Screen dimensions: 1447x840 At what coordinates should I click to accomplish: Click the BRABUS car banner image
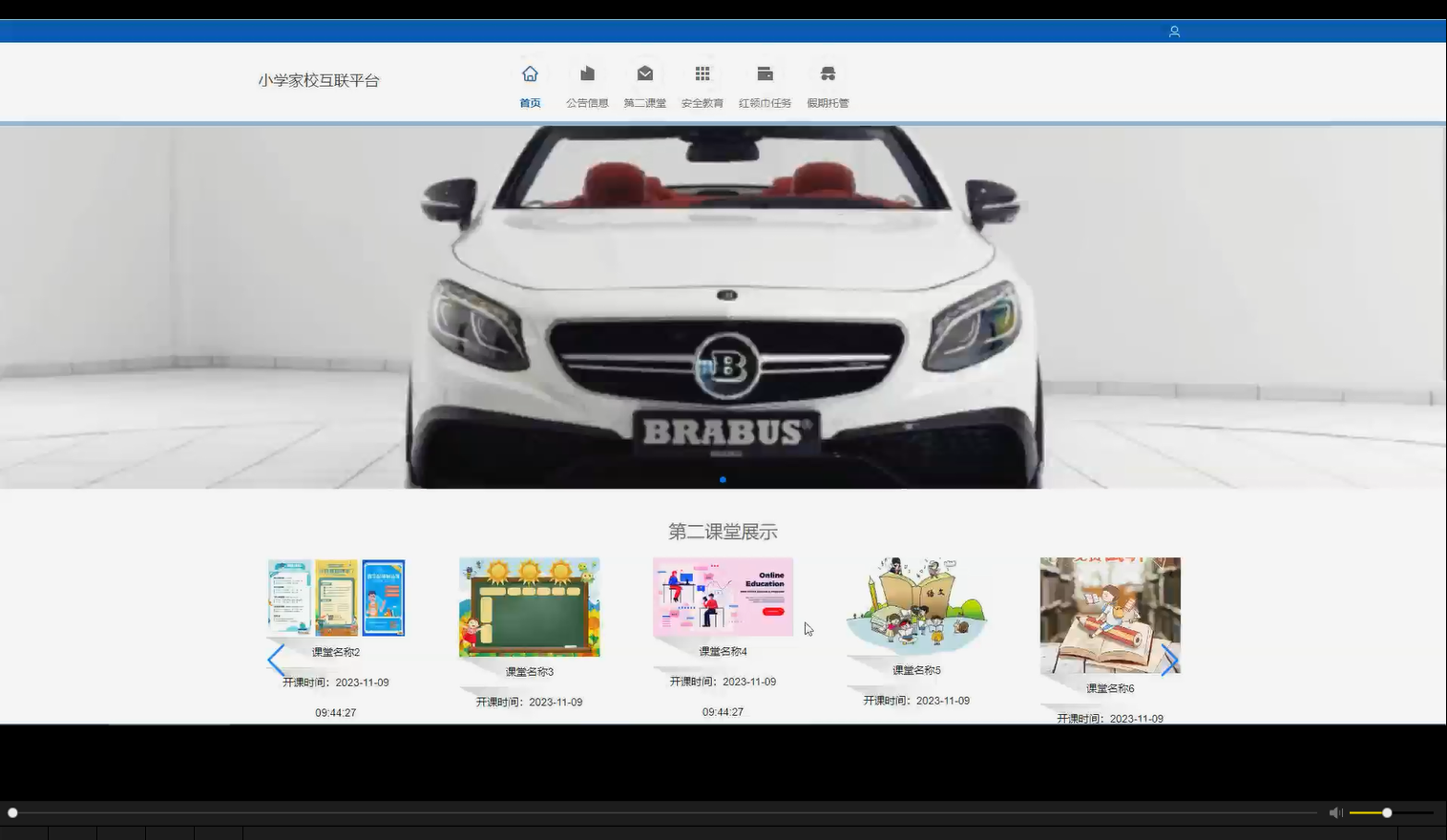723,306
